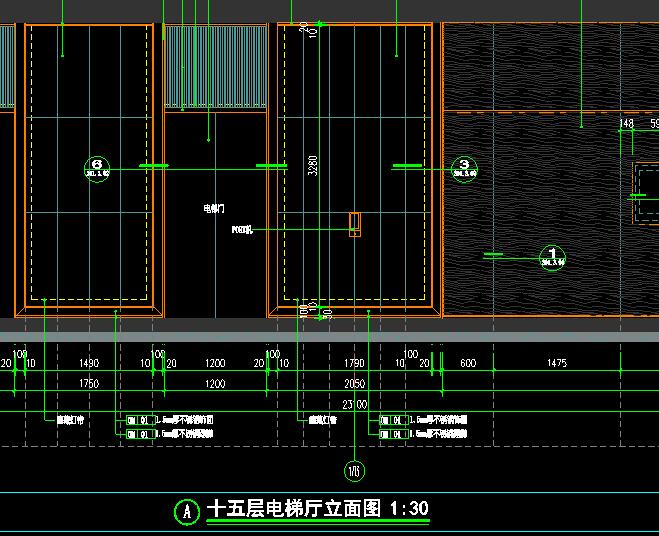Select the 1750 dimension value
Viewport: 659px width, 536px height.
89,384
